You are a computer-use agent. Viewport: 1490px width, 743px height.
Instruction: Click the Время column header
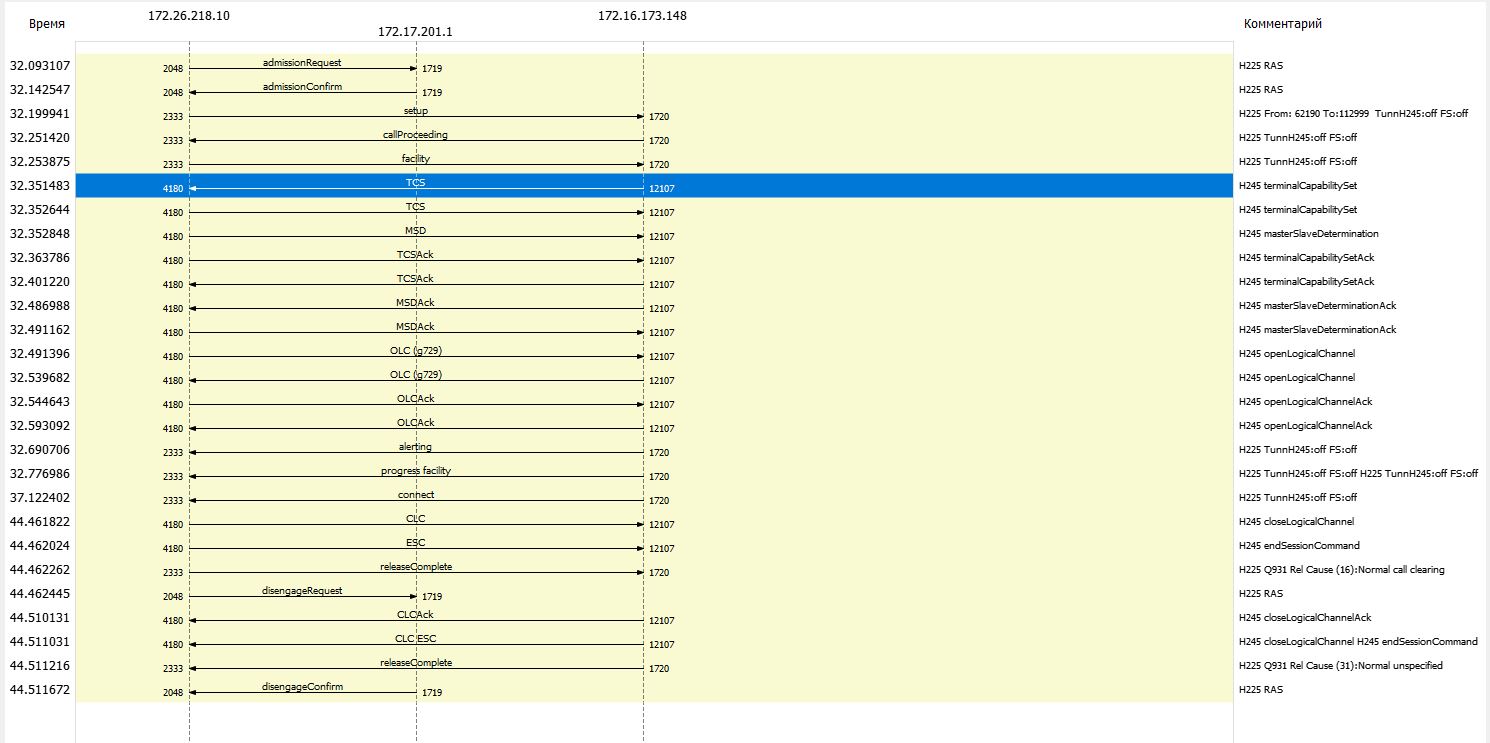pos(47,24)
